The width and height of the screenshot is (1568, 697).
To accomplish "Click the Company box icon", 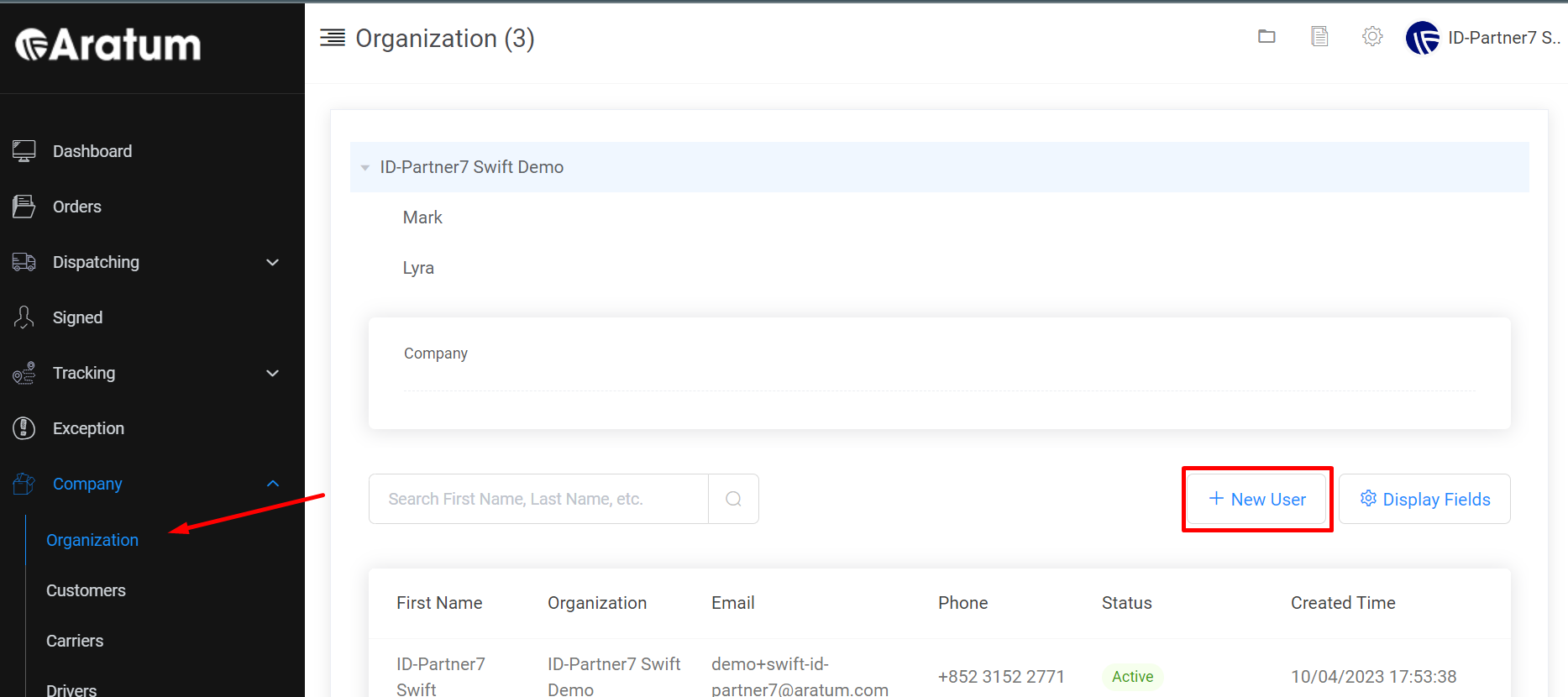I will pos(24,484).
